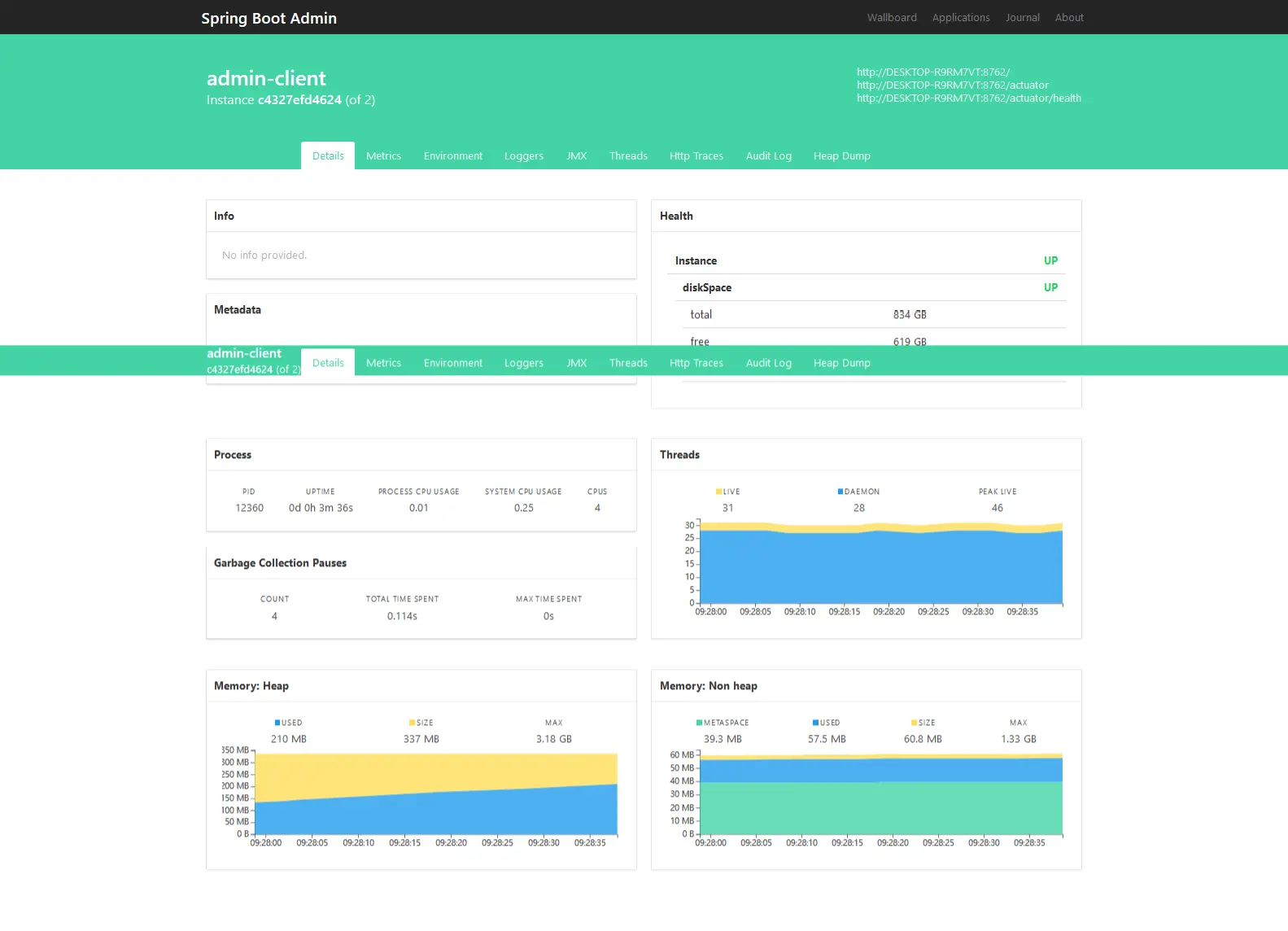
Task: Click the non-heap used value '57.5 MB'
Action: (827, 739)
